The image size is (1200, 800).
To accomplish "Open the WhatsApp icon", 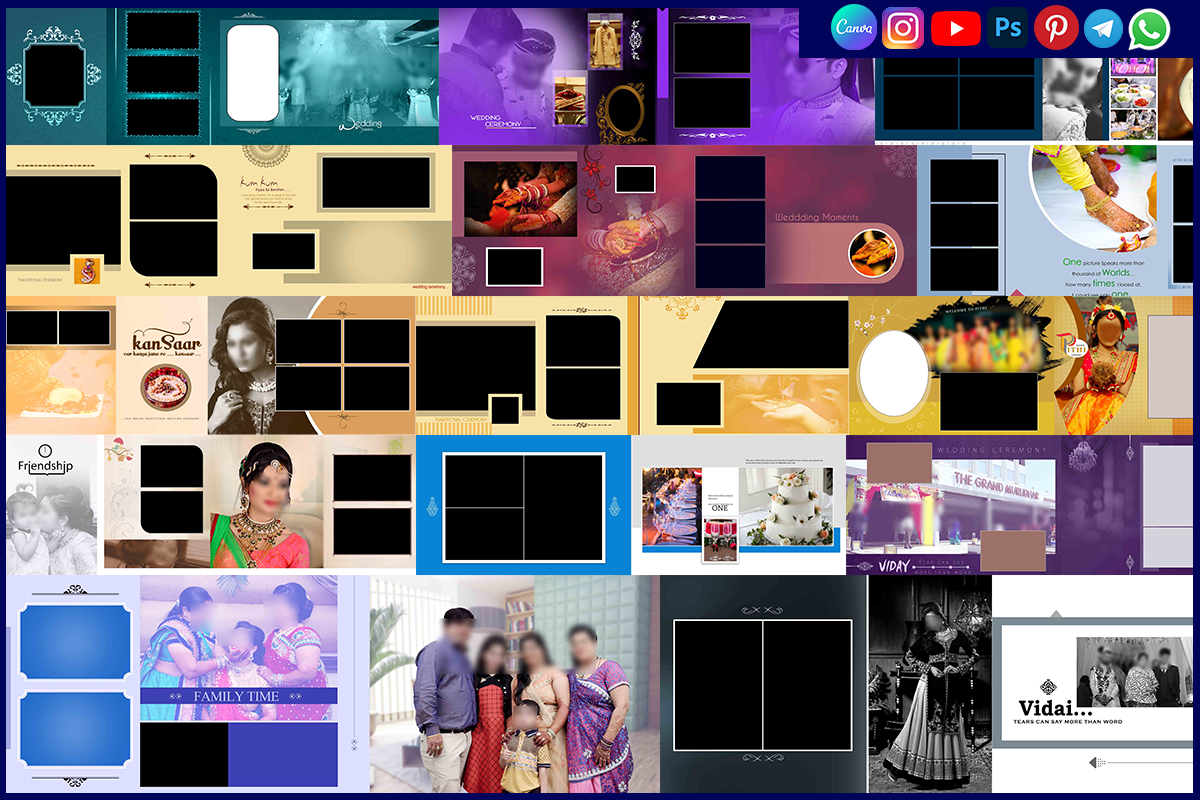I will 1149,29.
